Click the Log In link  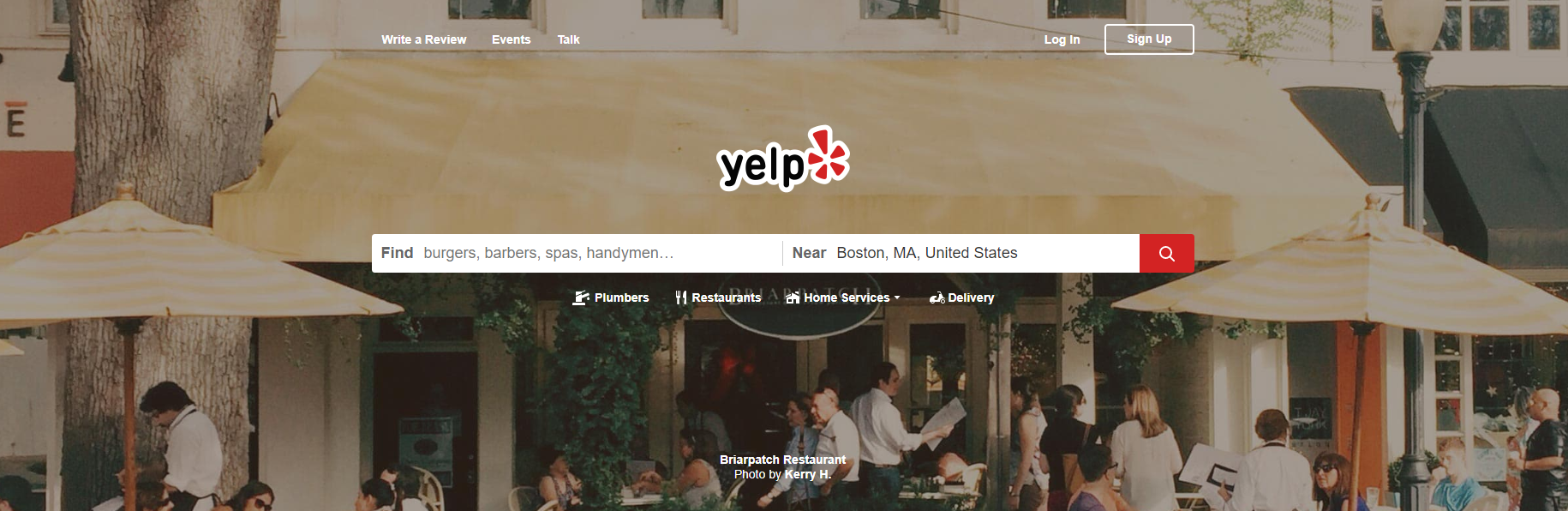pyautogui.click(x=1062, y=39)
